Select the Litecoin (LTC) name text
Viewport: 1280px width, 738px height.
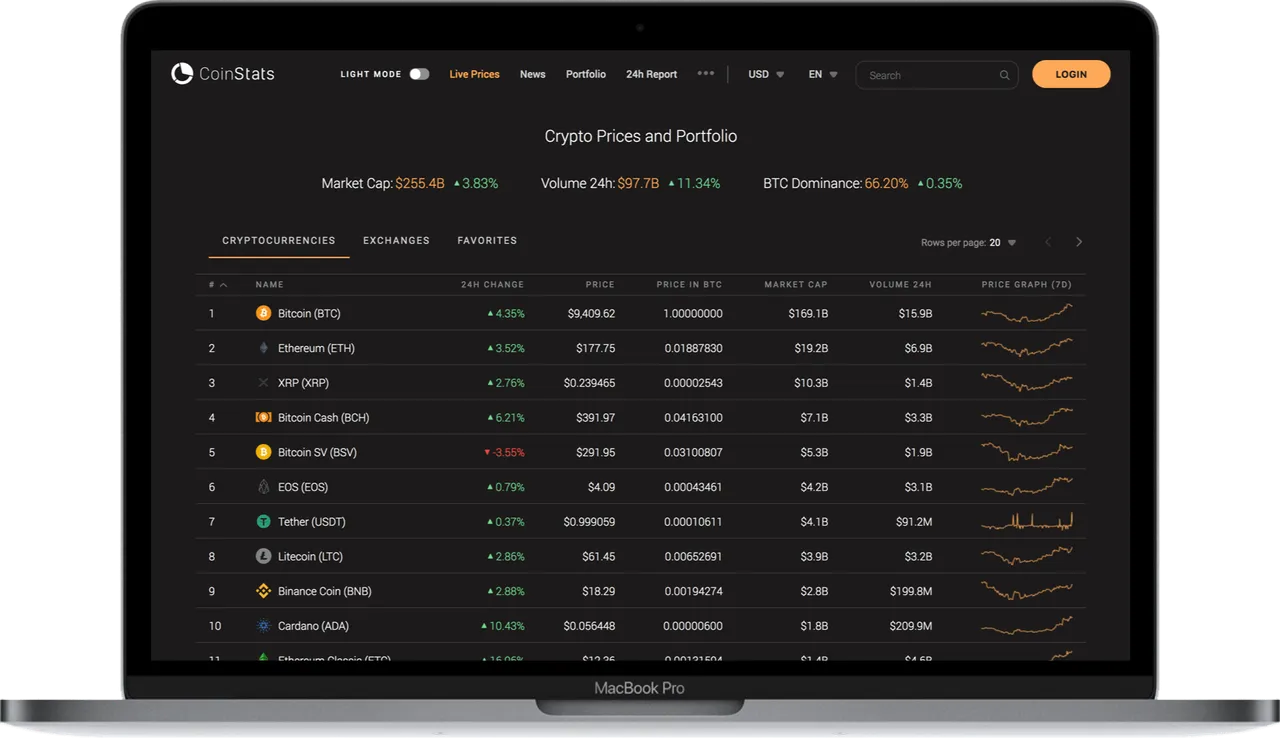coord(310,557)
